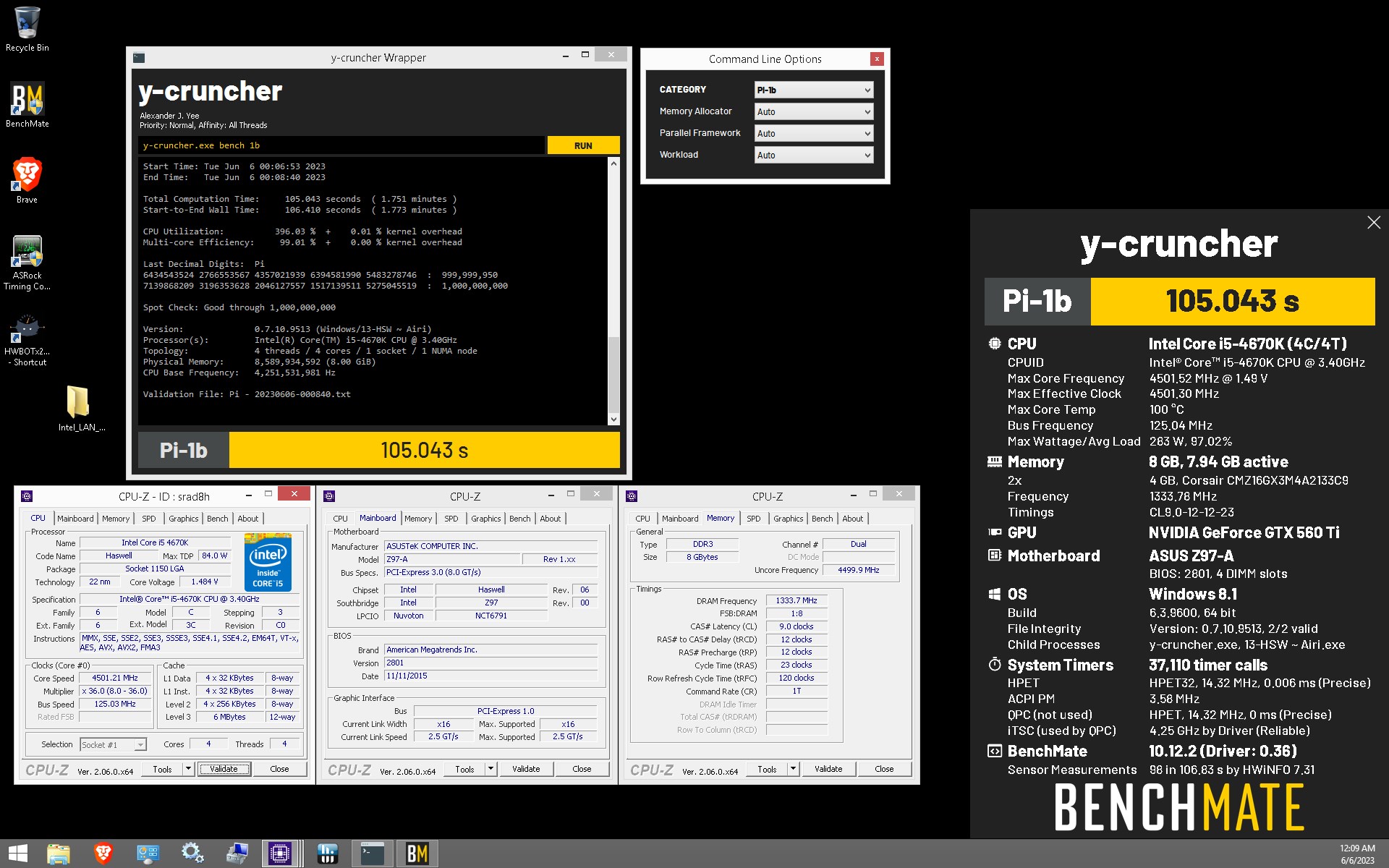Open Bench tab in middle CPU-Z window

click(520, 519)
